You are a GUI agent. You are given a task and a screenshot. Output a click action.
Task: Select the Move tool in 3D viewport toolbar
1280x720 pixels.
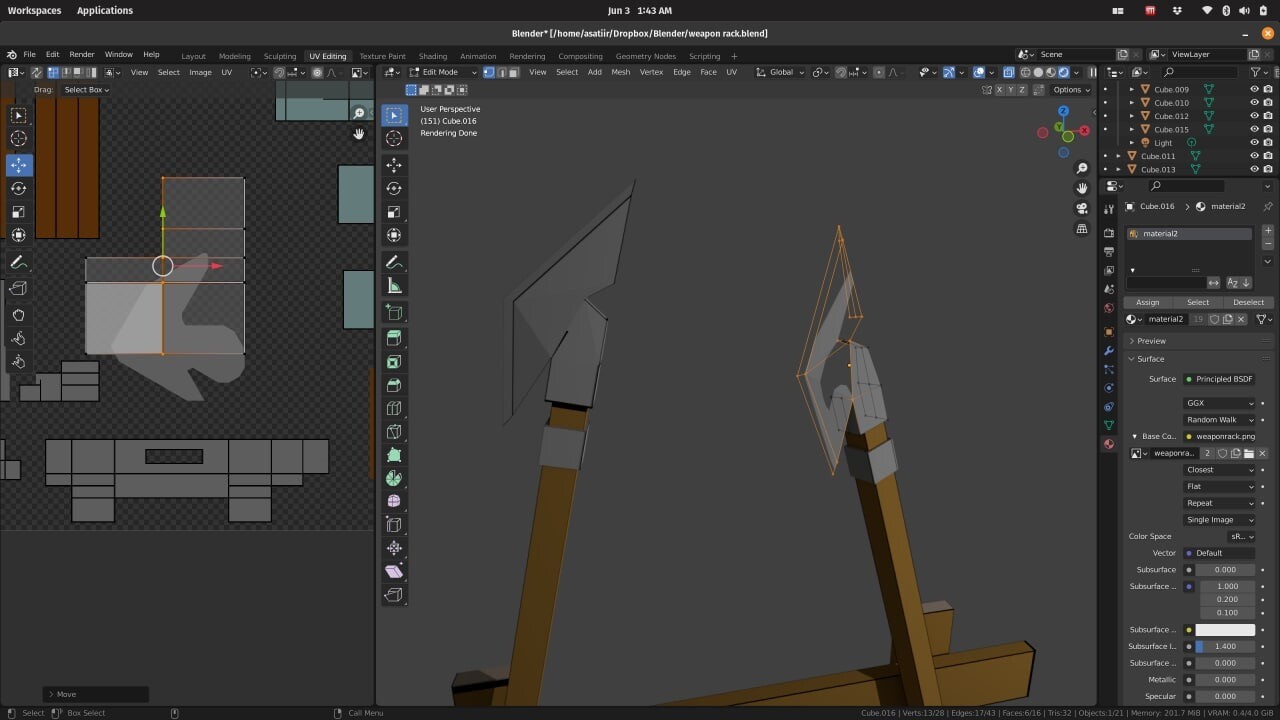tap(394, 165)
